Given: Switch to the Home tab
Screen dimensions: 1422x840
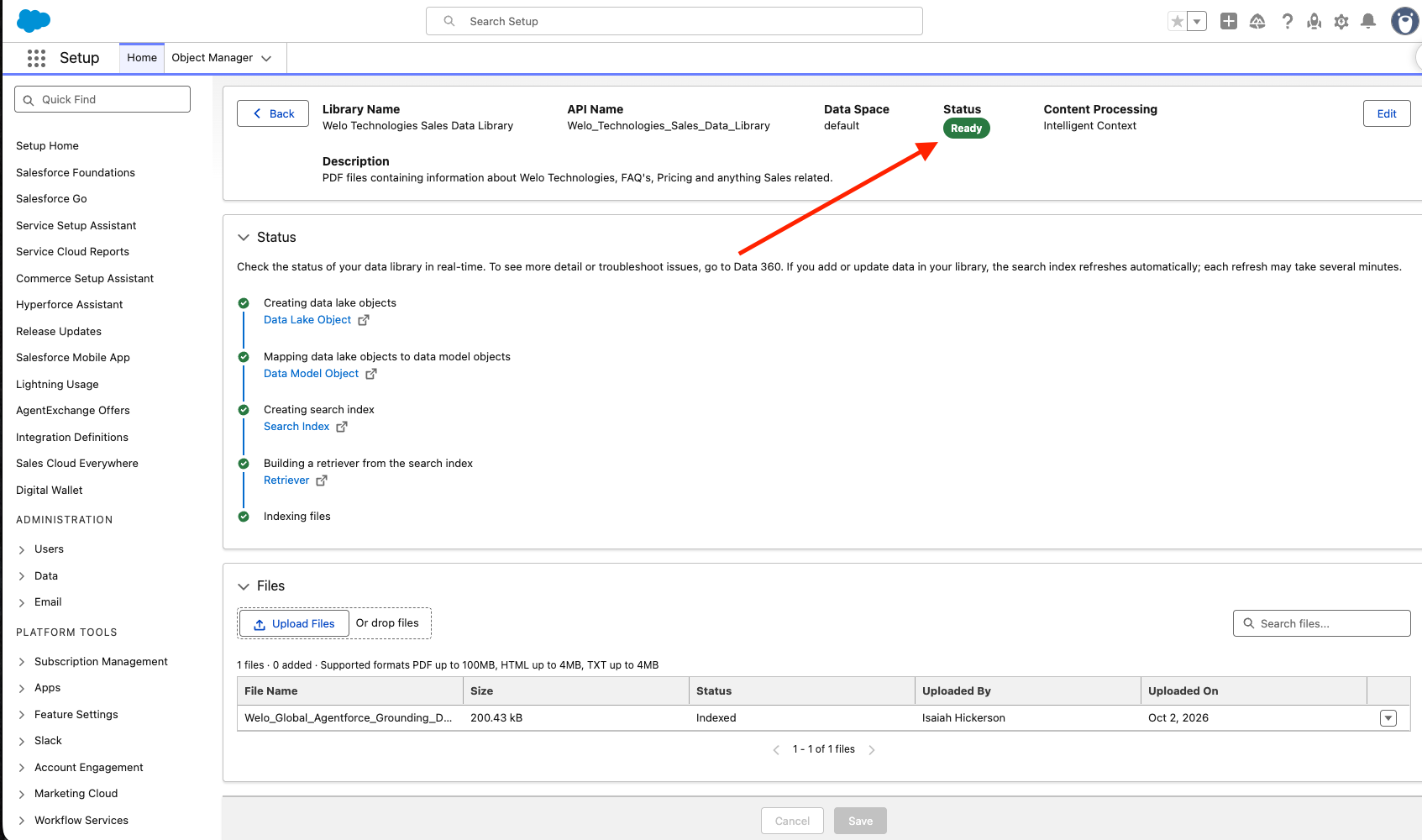Looking at the screenshot, I should 142,58.
